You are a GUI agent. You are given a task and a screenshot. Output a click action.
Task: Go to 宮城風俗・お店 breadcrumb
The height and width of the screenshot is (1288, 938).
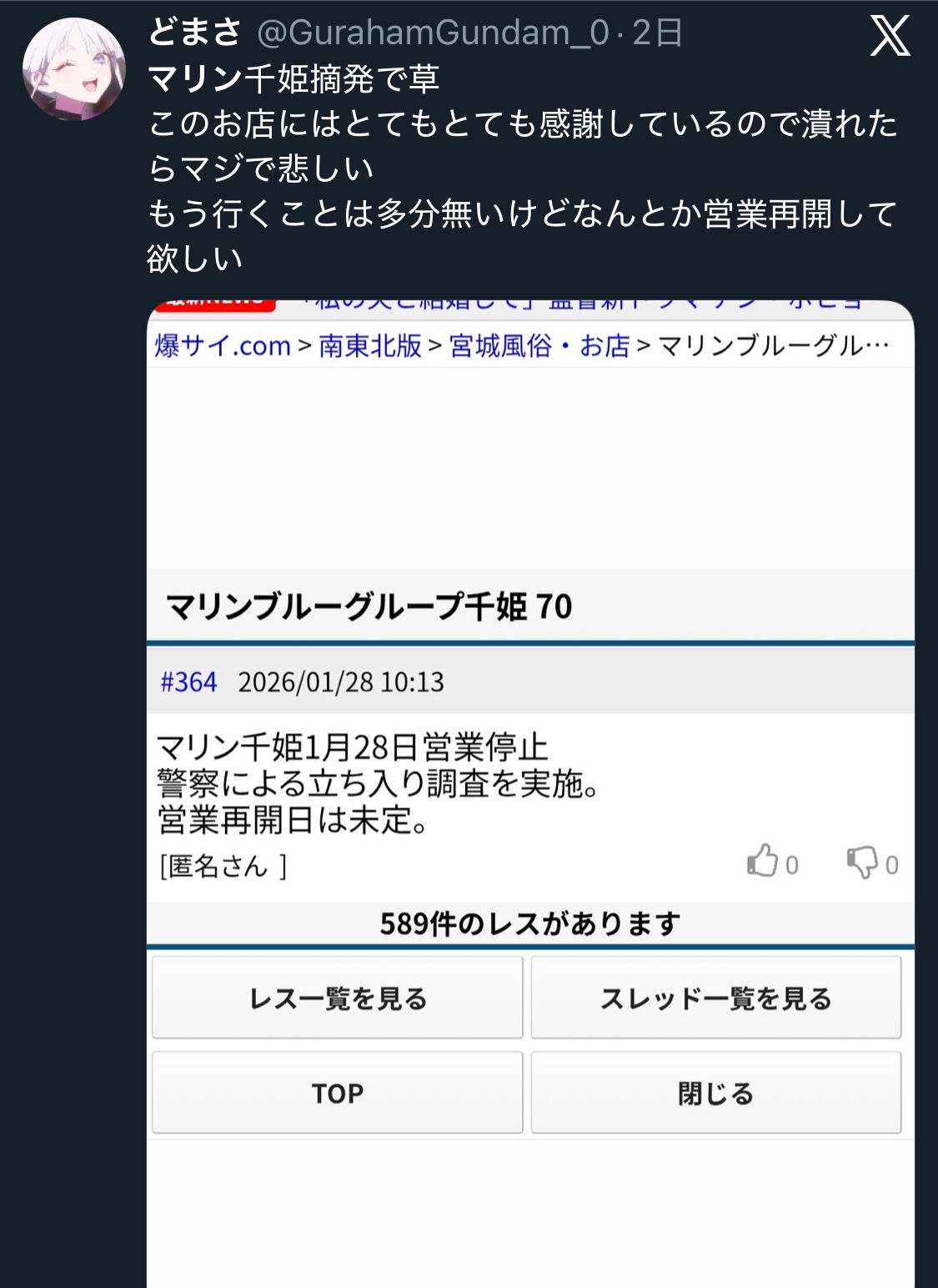pyautogui.click(x=539, y=345)
